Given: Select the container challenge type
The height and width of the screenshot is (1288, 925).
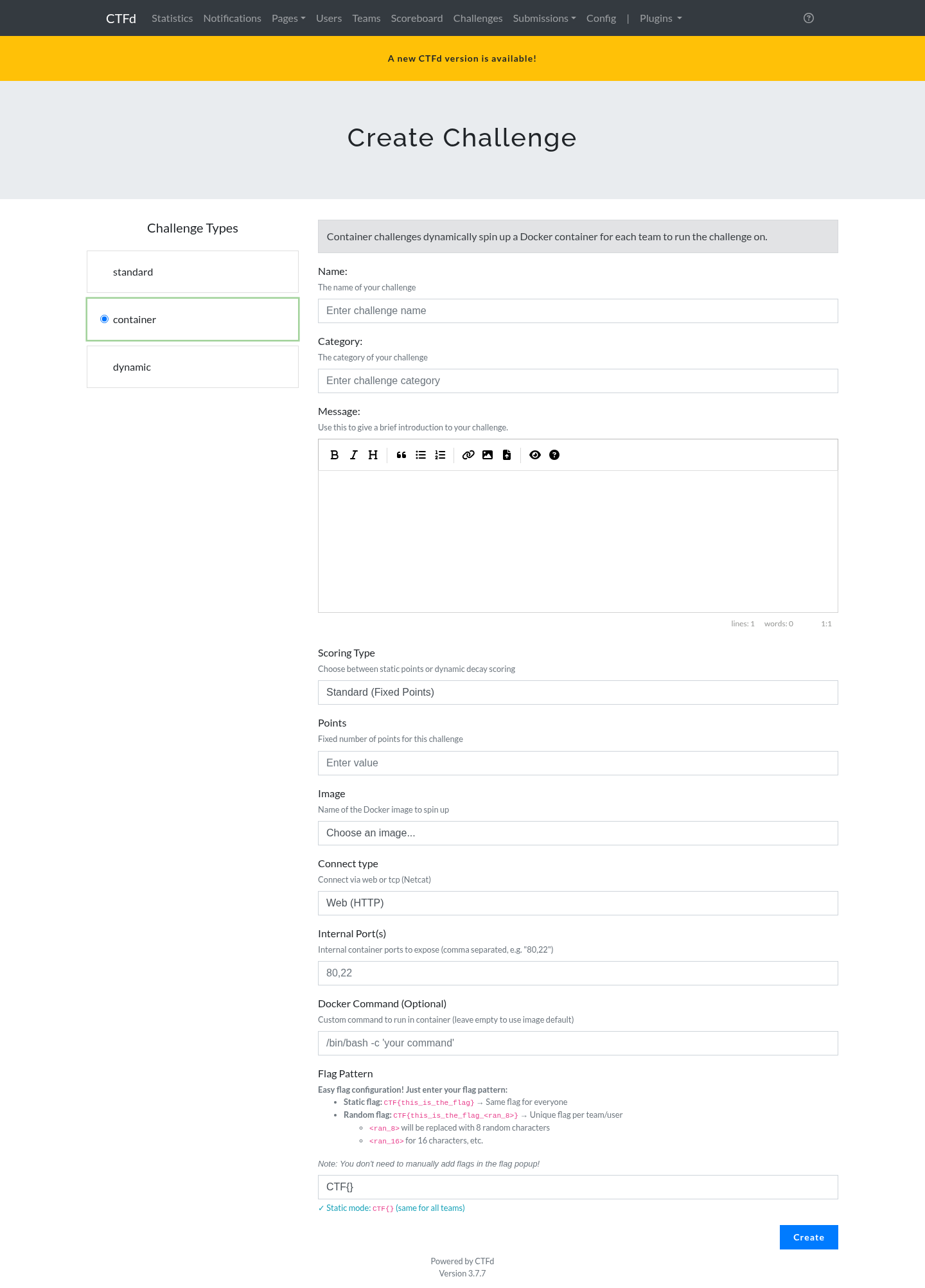Looking at the screenshot, I should tap(193, 319).
